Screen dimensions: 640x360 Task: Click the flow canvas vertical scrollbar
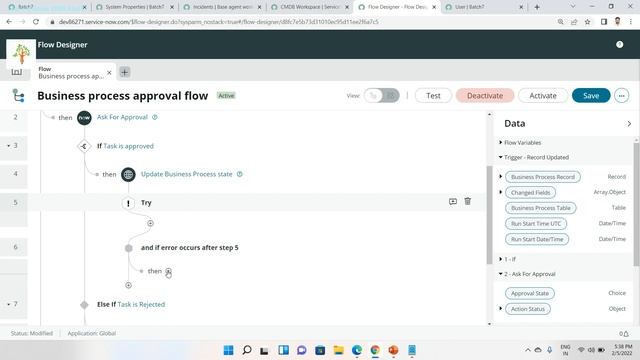tap(490, 215)
